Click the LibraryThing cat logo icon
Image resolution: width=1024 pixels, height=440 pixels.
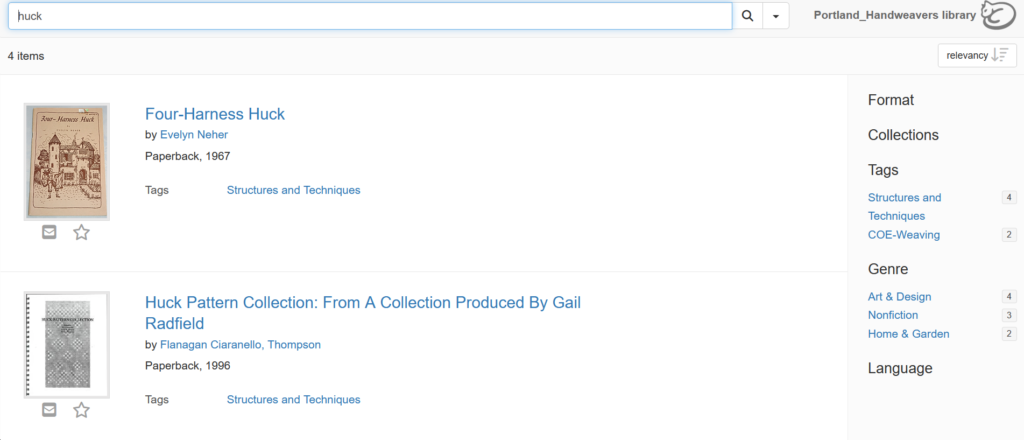click(999, 16)
